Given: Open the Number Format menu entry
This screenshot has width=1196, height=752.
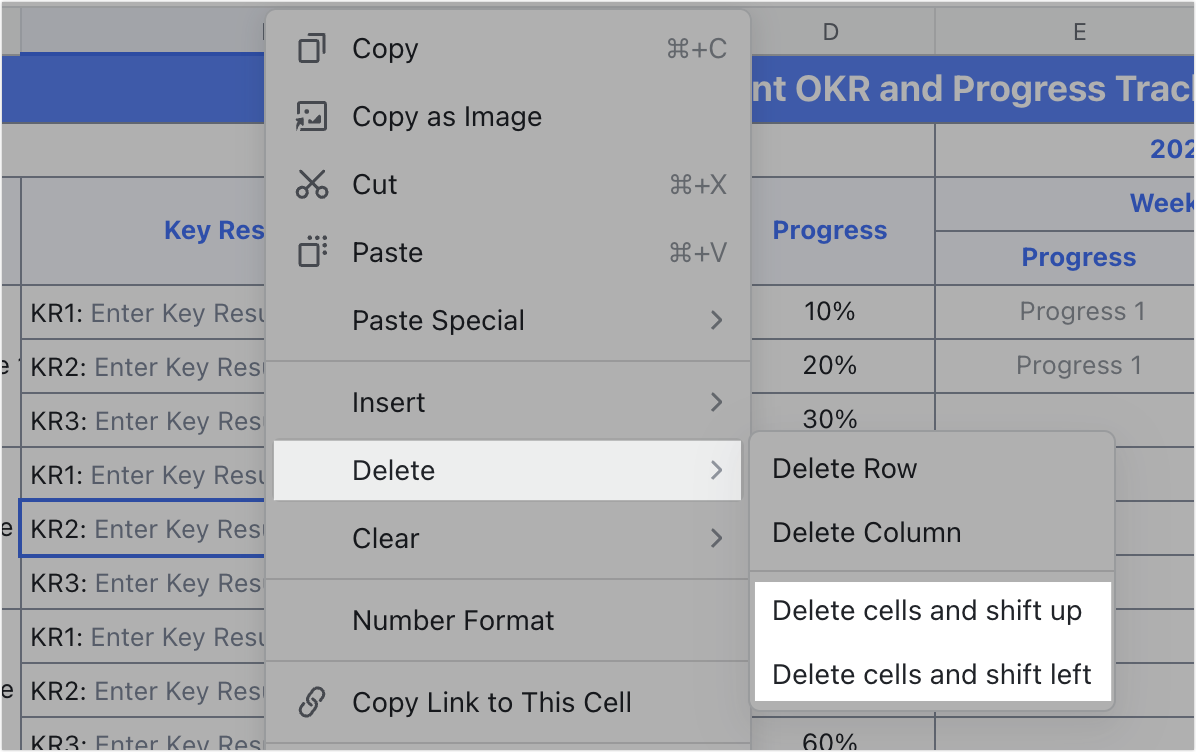Looking at the screenshot, I should tap(452, 621).
